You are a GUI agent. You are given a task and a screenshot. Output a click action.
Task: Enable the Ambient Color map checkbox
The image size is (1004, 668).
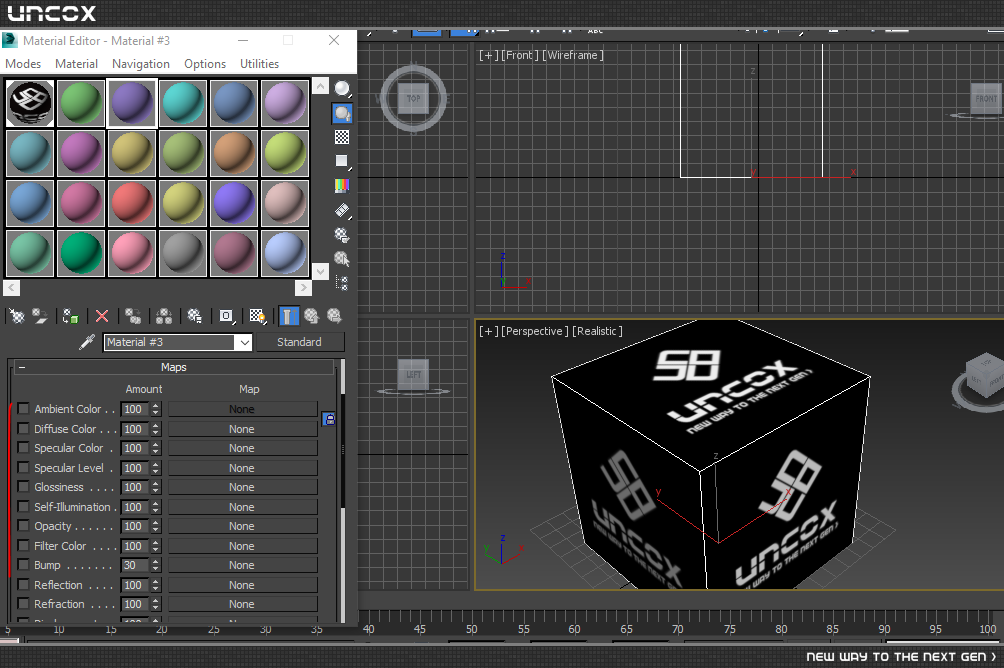tap(23, 409)
